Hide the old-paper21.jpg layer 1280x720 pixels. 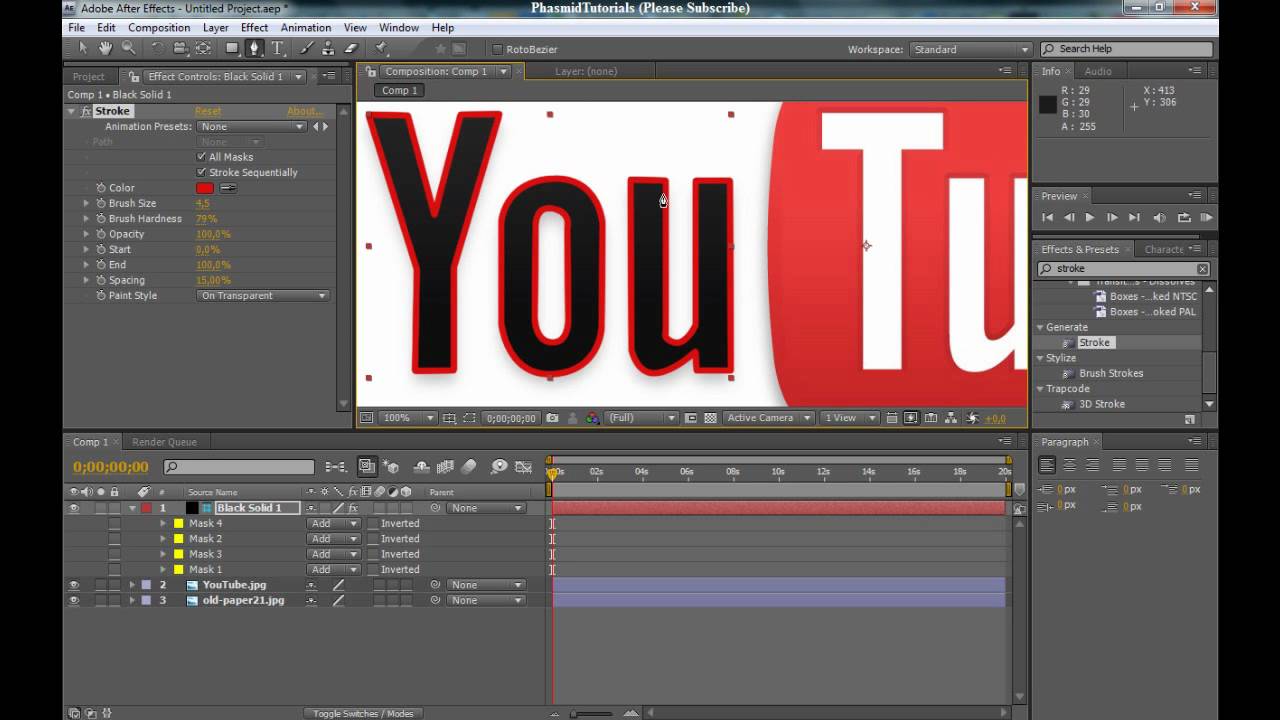tap(73, 600)
